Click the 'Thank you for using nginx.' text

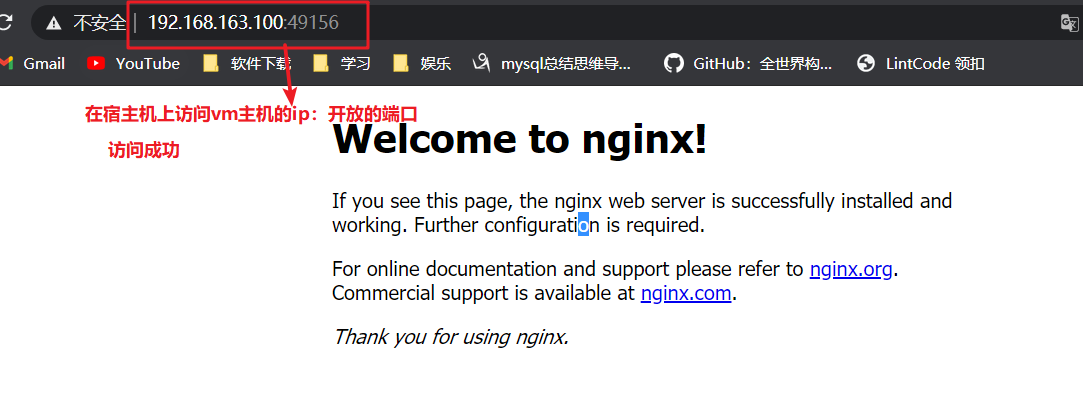450,337
